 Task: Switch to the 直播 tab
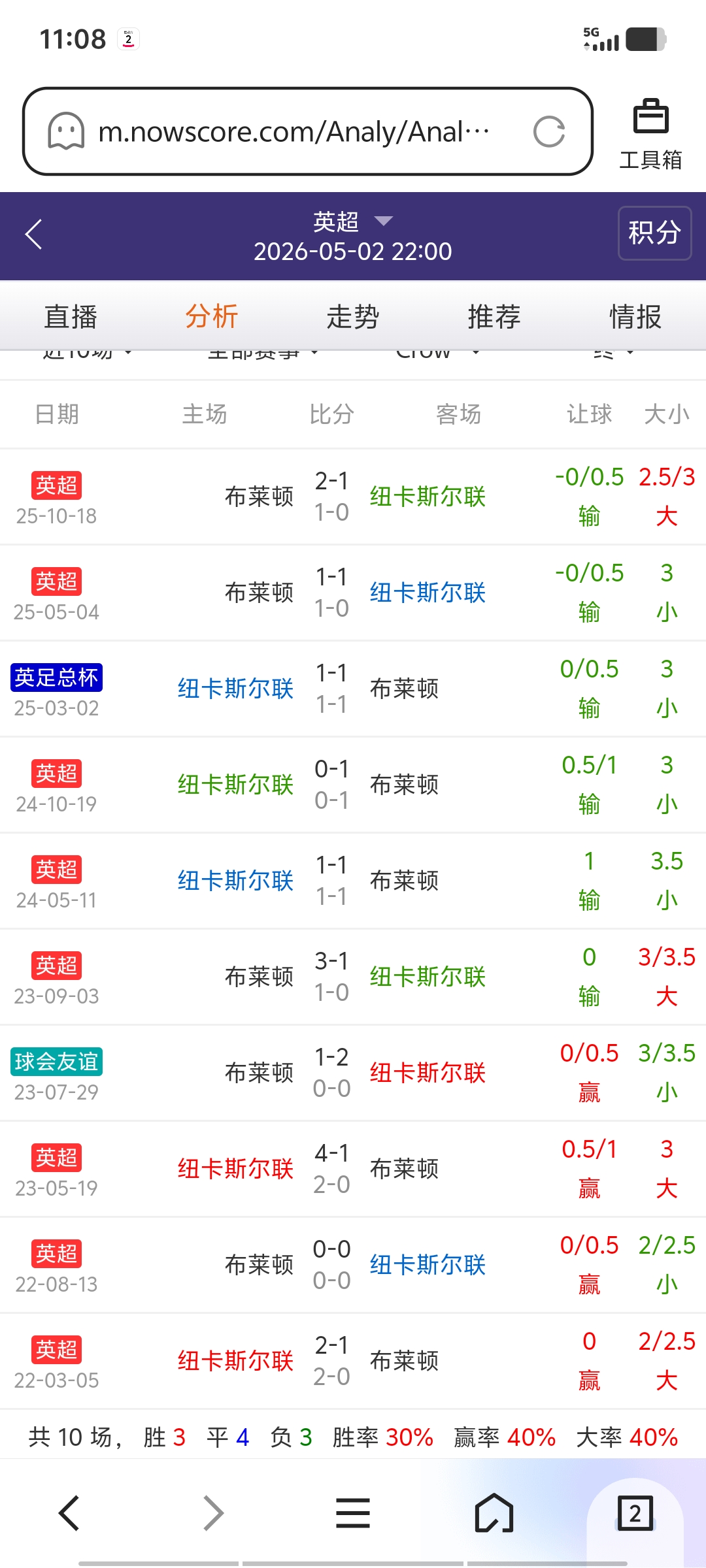71,317
